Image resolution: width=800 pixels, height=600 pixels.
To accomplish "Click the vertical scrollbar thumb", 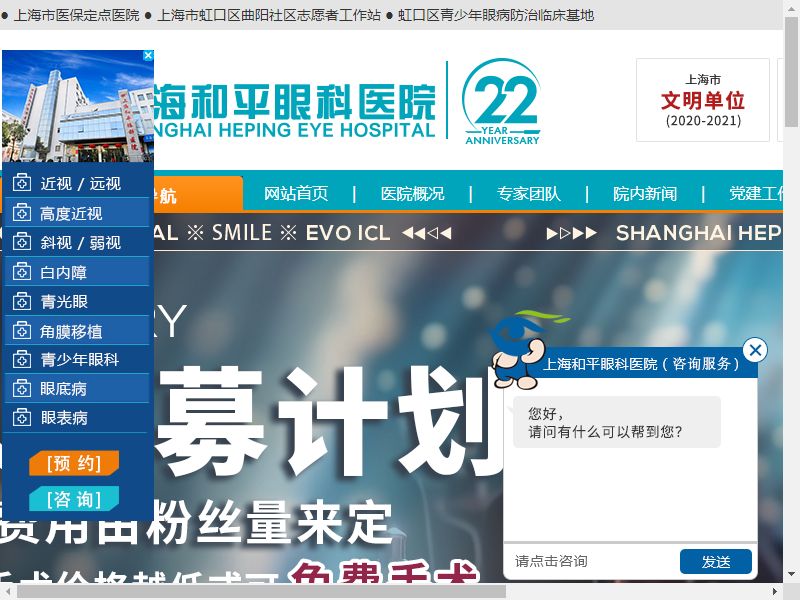I will (x=792, y=71).
